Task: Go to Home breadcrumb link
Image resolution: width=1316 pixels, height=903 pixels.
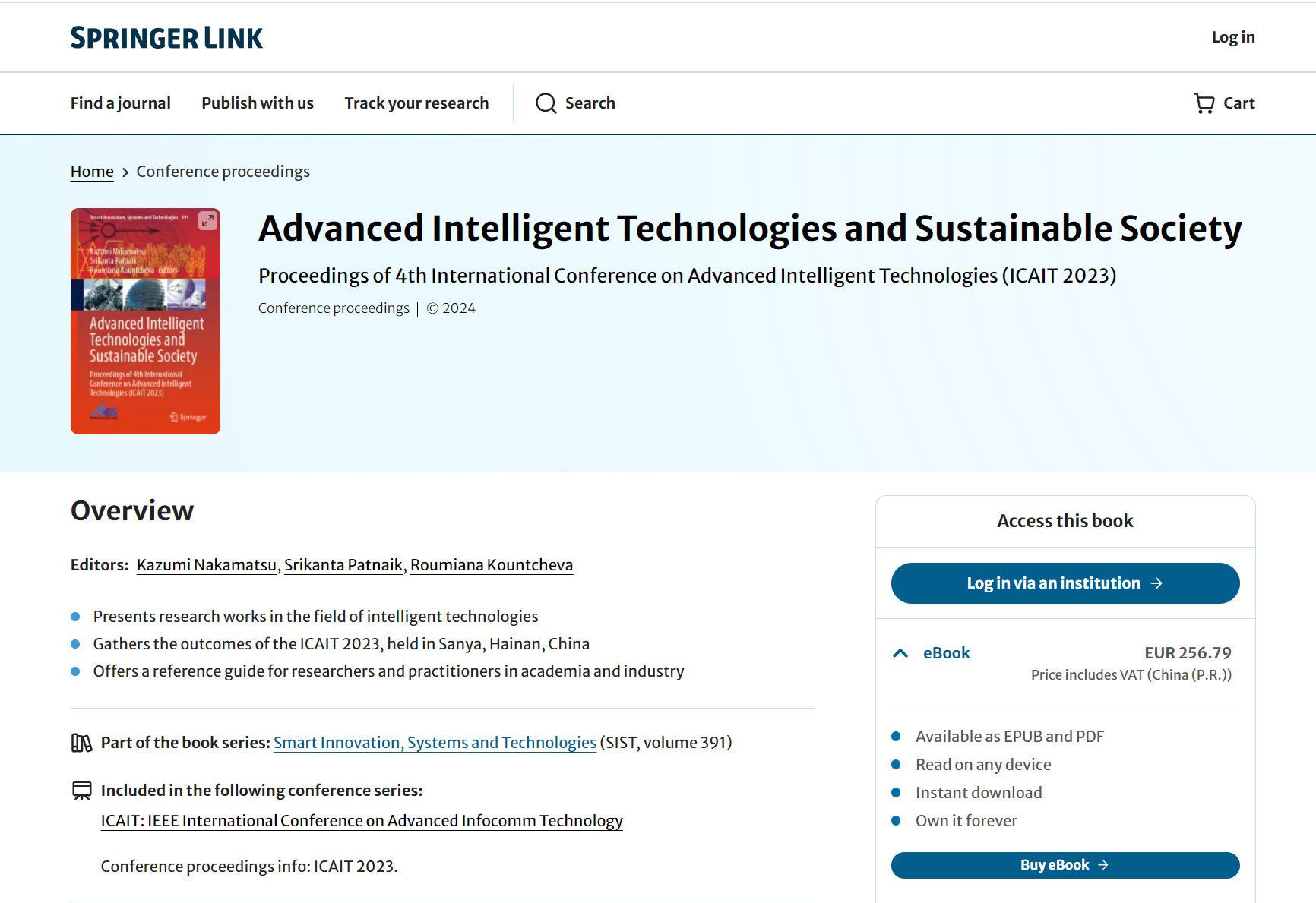Action: point(92,172)
